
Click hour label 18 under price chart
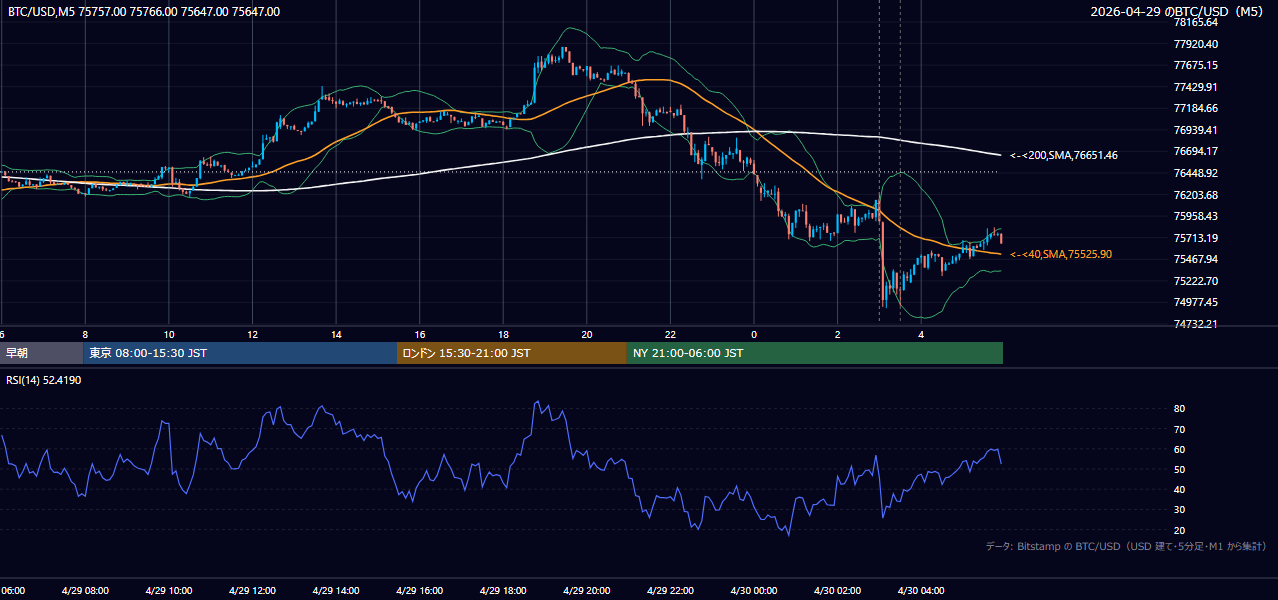(x=503, y=334)
